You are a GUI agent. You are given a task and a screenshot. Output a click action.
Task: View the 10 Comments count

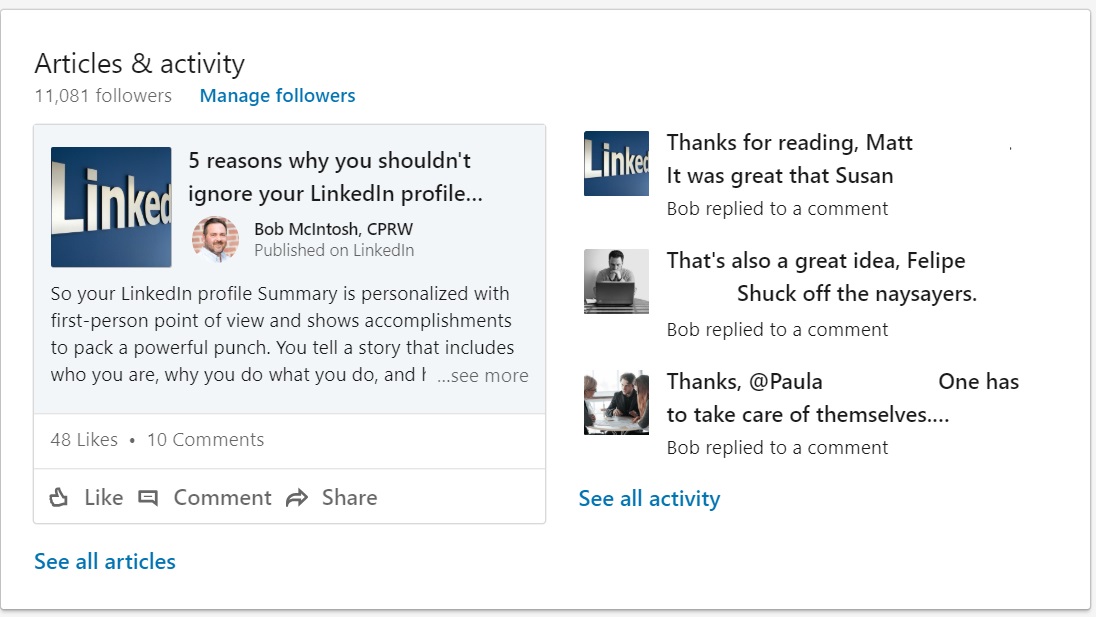tap(205, 440)
